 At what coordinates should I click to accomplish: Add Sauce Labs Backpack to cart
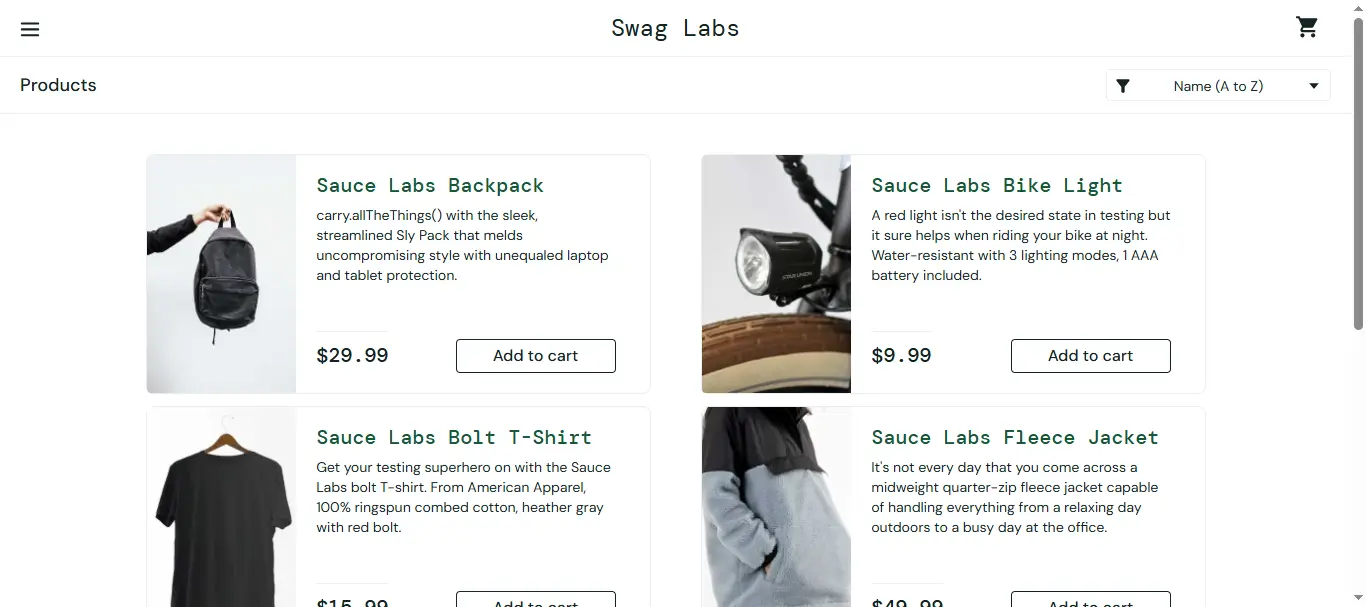[x=535, y=356]
